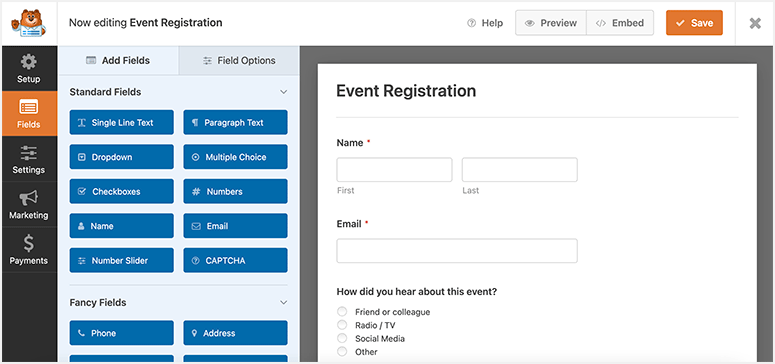The width and height of the screenshot is (775, 364).
Task: Click the code icon in Embed
Action: click(x=601, y=23)
